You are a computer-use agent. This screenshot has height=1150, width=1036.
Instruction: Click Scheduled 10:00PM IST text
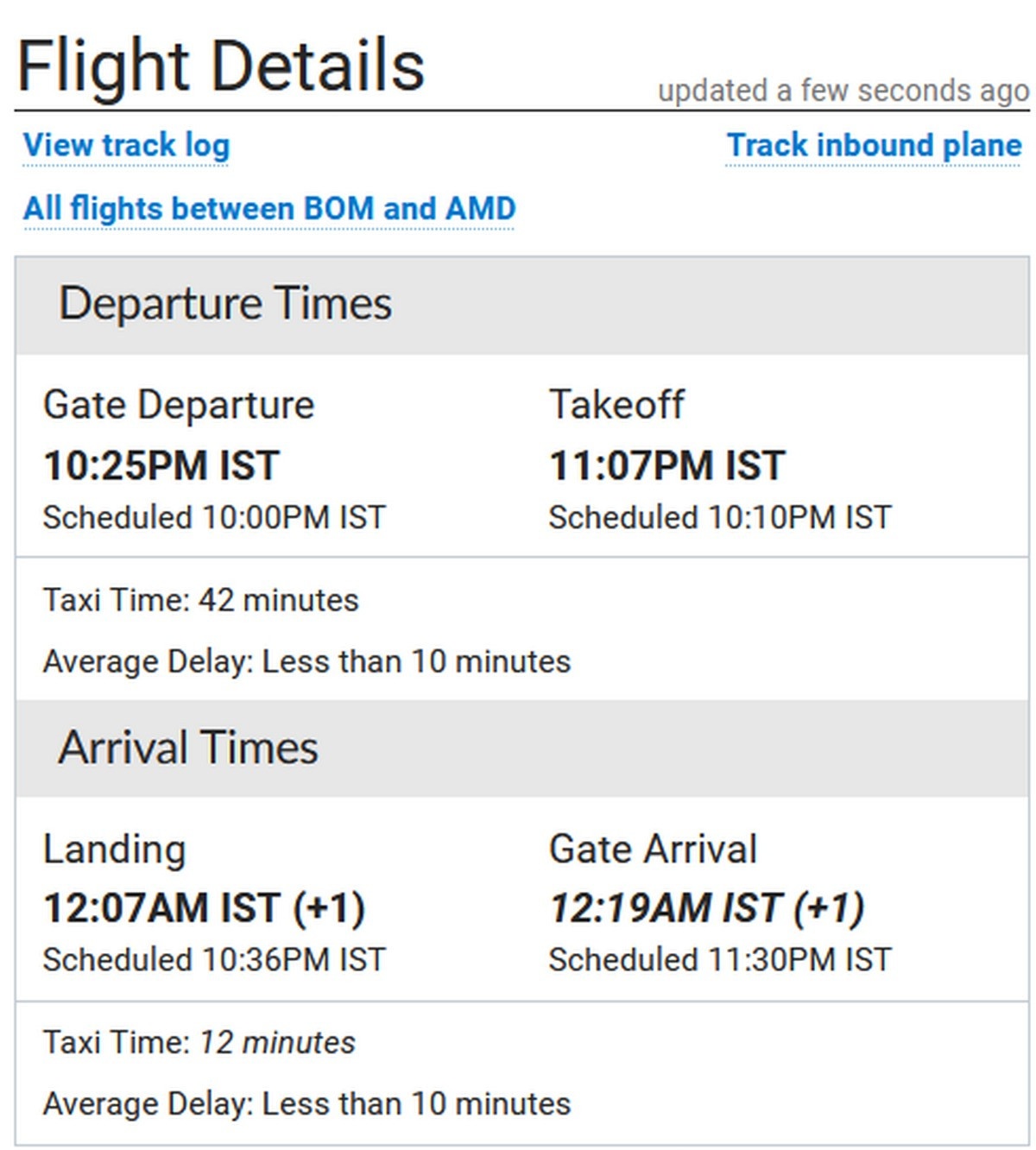point(214,518)
